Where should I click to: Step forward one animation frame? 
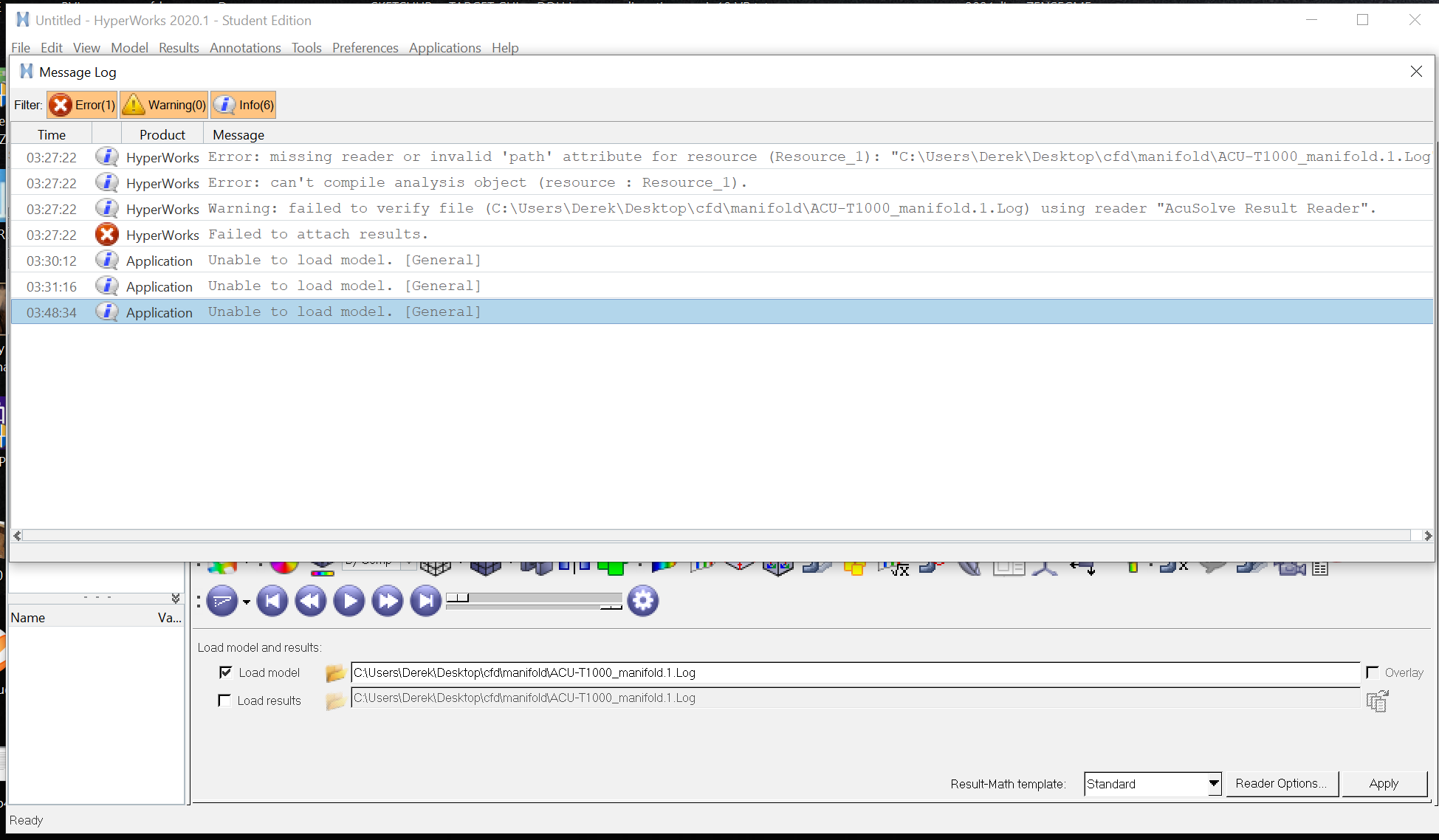click(388, 602)
